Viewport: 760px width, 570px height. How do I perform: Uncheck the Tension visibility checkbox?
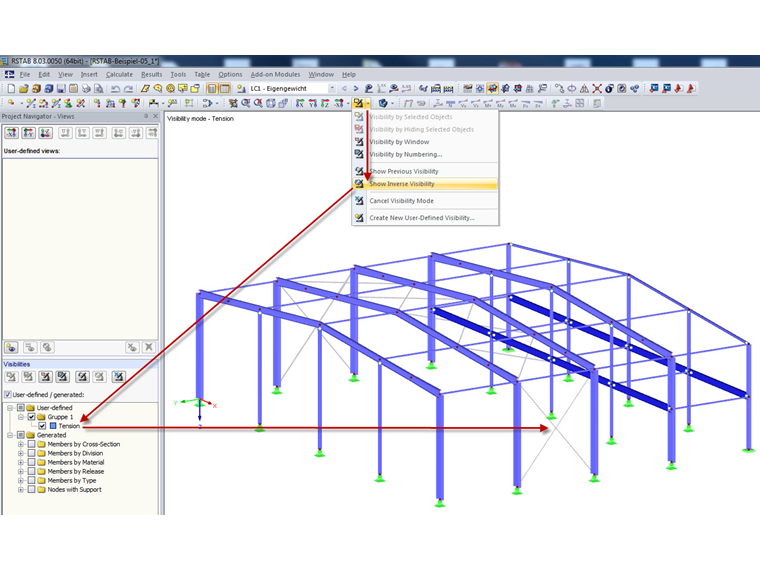pos(42,426)
